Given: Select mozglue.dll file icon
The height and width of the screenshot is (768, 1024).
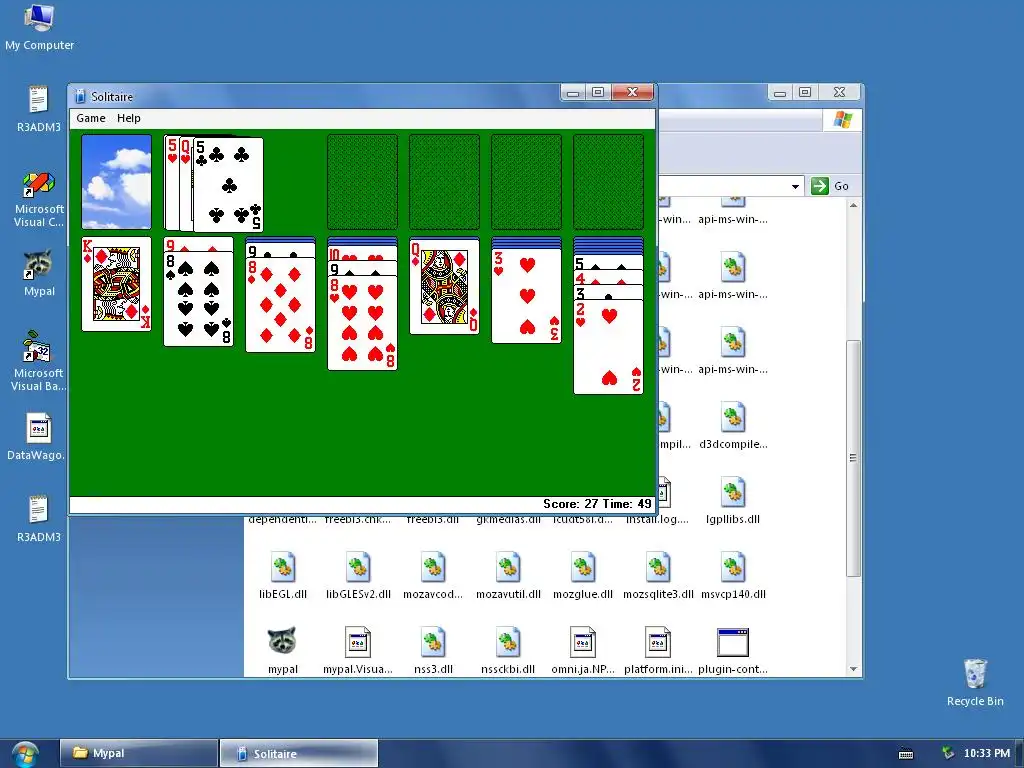Looking at the screenshot, I should [583, 576].
